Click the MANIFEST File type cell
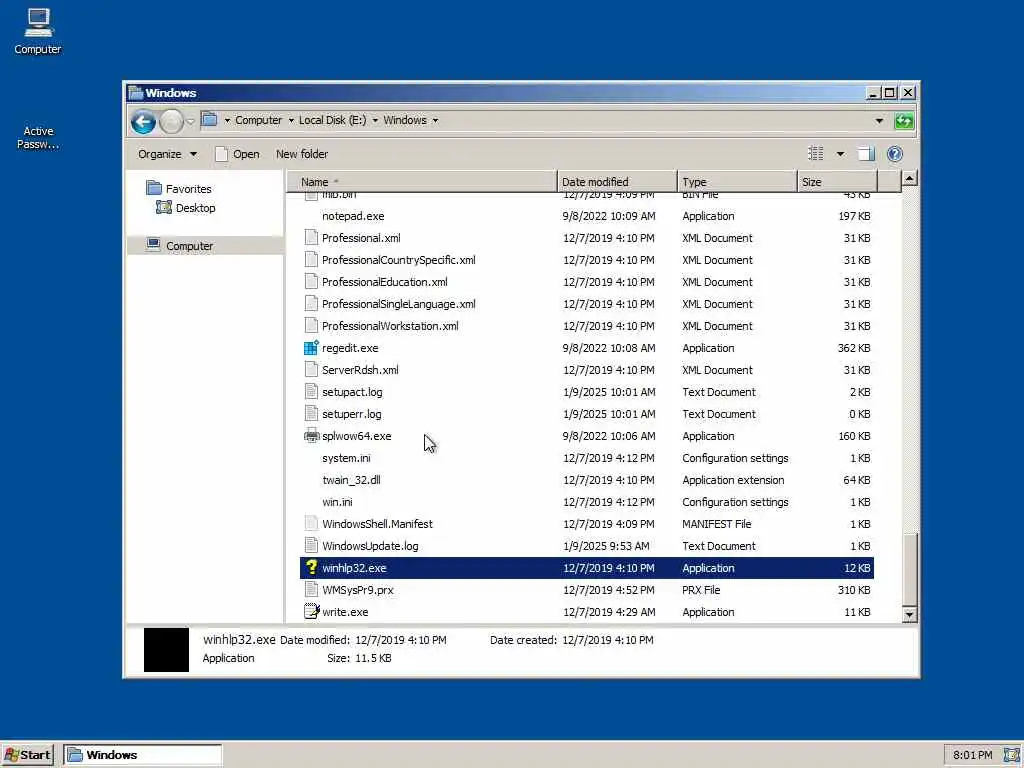 point(716,524)
